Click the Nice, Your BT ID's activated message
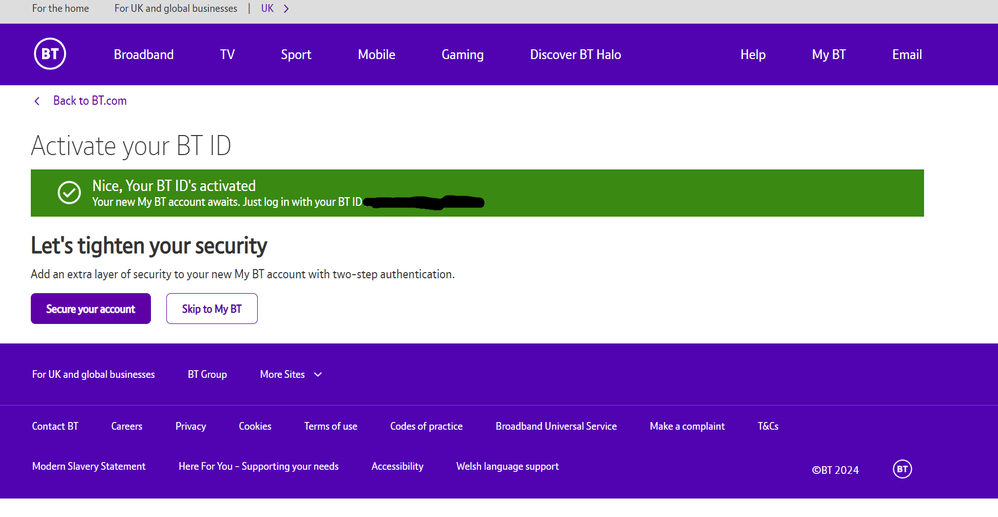Image resolution: width=998 pixels, height=517 pixels. [174, 186]
